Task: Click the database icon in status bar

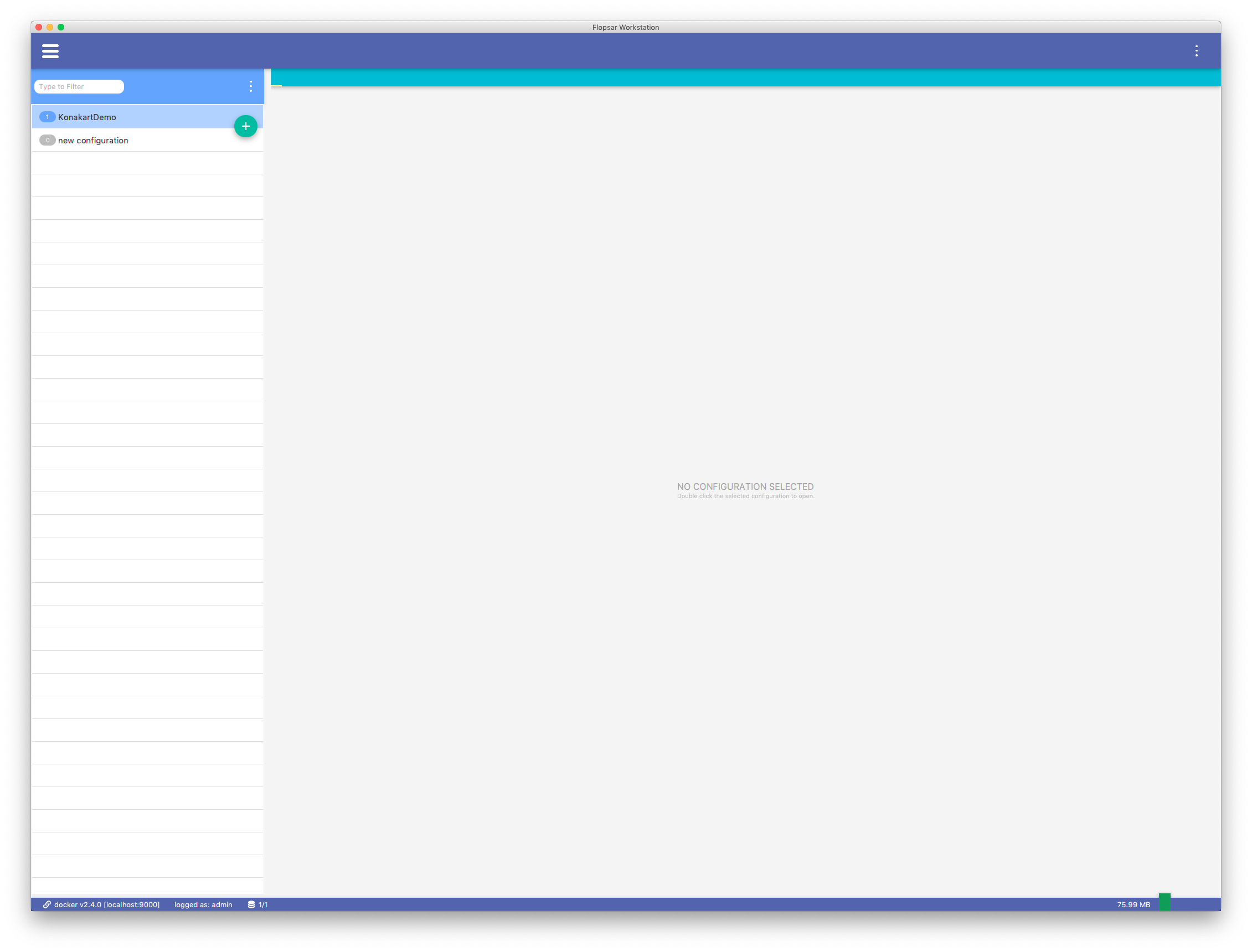Action: click(x=251, y=904)
